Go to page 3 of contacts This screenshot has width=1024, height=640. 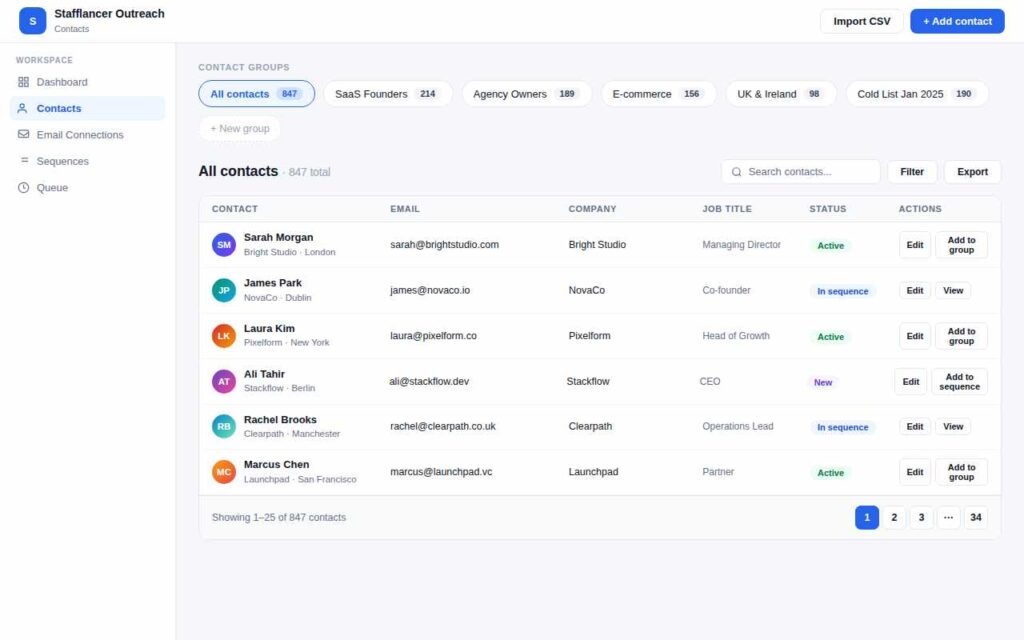tap(921, 517)
